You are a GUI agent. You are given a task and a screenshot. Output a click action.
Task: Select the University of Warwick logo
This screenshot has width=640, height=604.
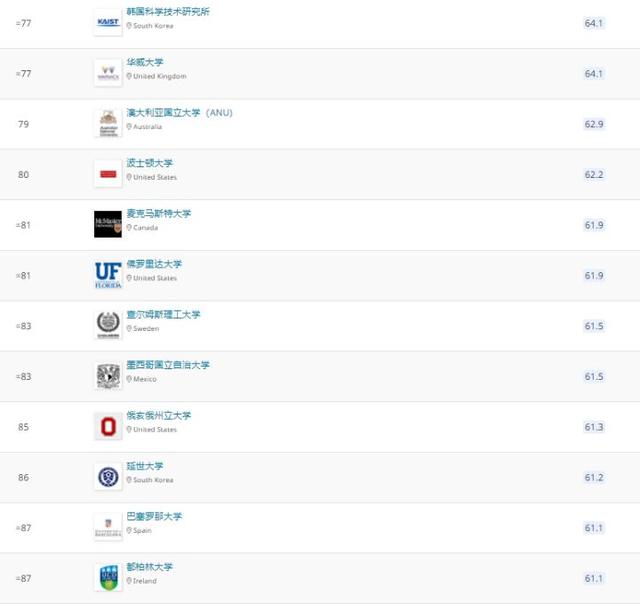tap(108, 73)
